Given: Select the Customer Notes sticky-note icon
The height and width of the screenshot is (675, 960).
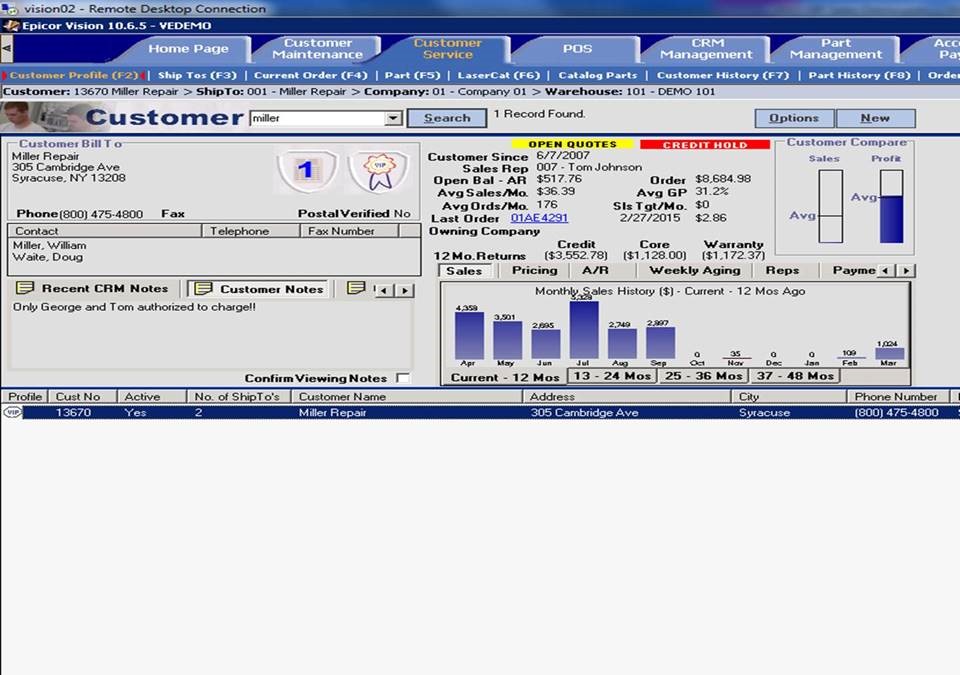Looking at the screenshot, I should pos(203,289).
